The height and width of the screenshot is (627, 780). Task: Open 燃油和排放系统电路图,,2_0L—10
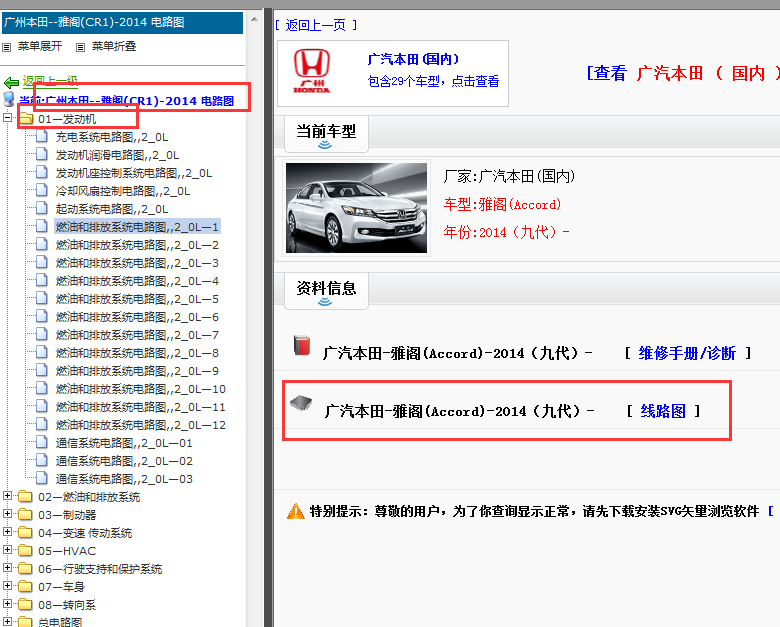tap(140, 389)
